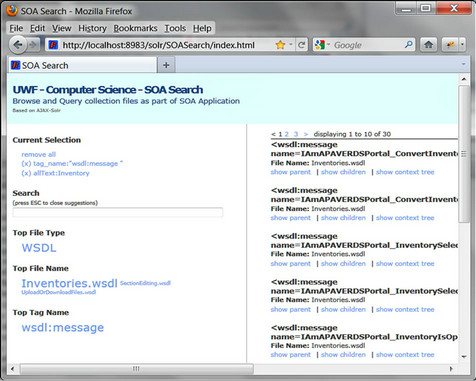476x381 pixels.
Task: Maximize the Firefox window
Action: tap(426, 8)
